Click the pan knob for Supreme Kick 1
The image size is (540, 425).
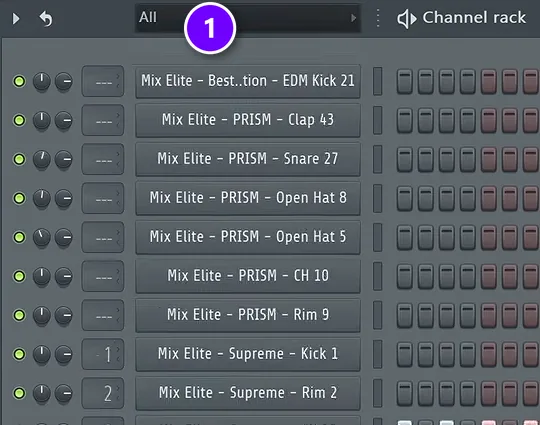(x=42, y=354)
